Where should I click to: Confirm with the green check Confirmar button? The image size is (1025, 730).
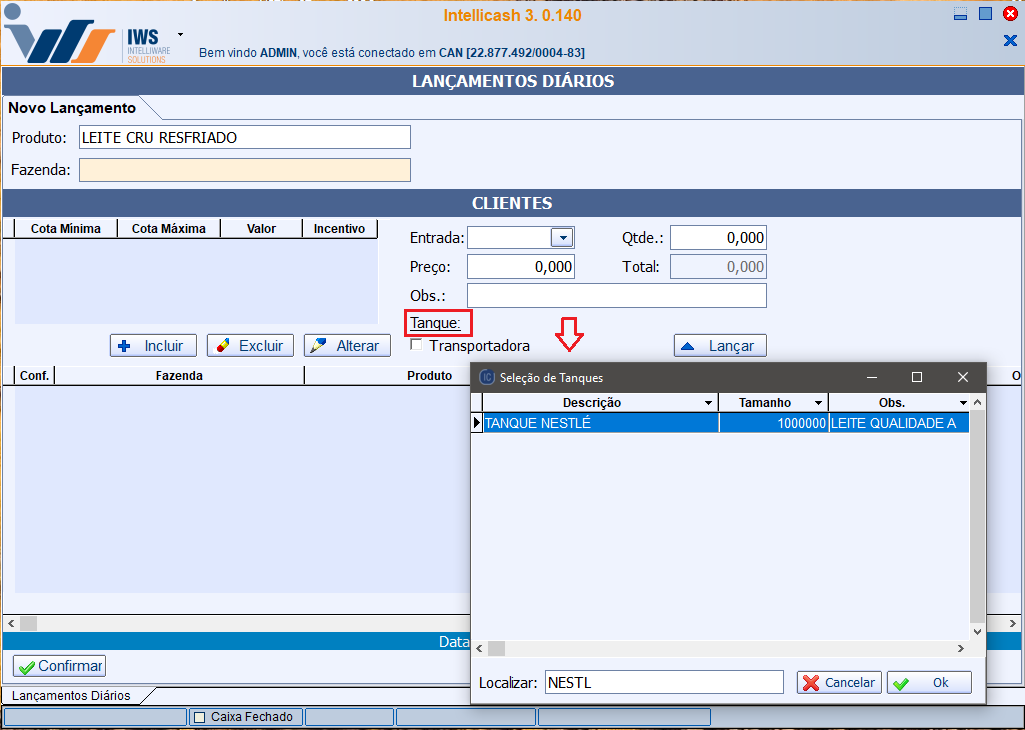point(59,666)
